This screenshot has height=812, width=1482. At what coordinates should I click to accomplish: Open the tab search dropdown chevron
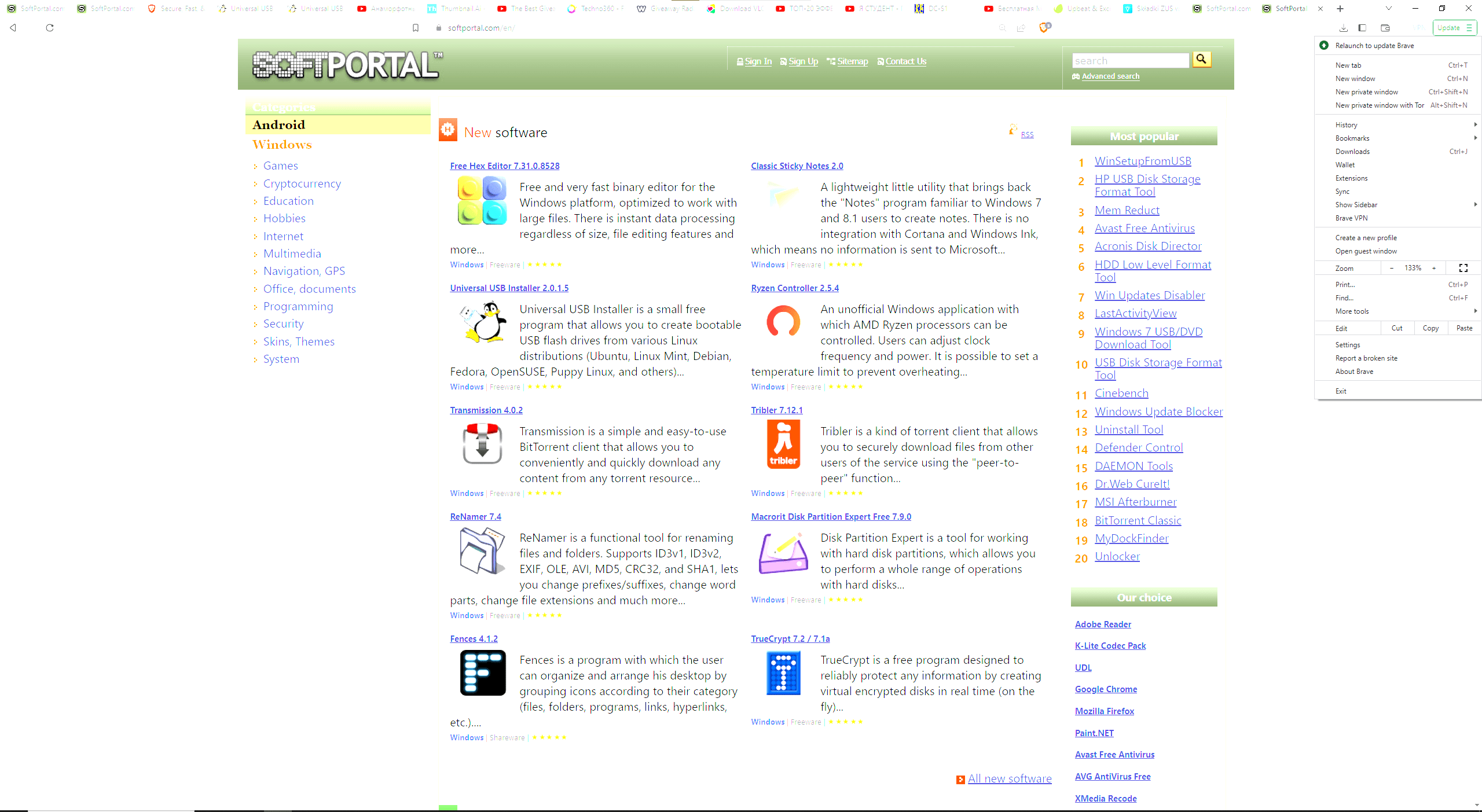pos(1388,9)
